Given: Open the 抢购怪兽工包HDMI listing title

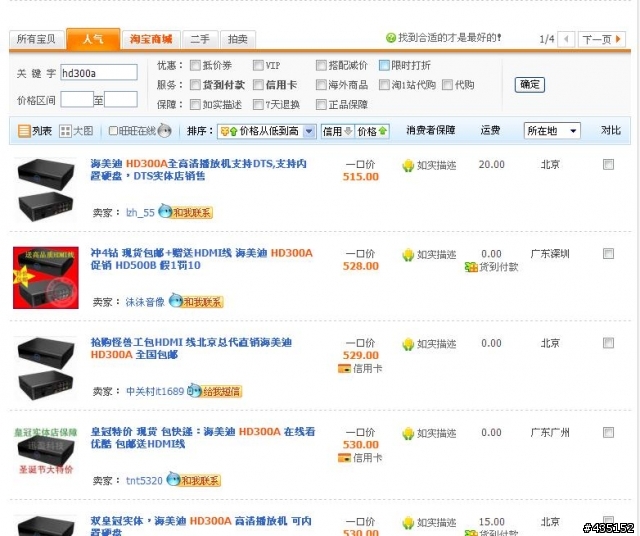Looking at the screenshot, I should click(x=191, y=348).
